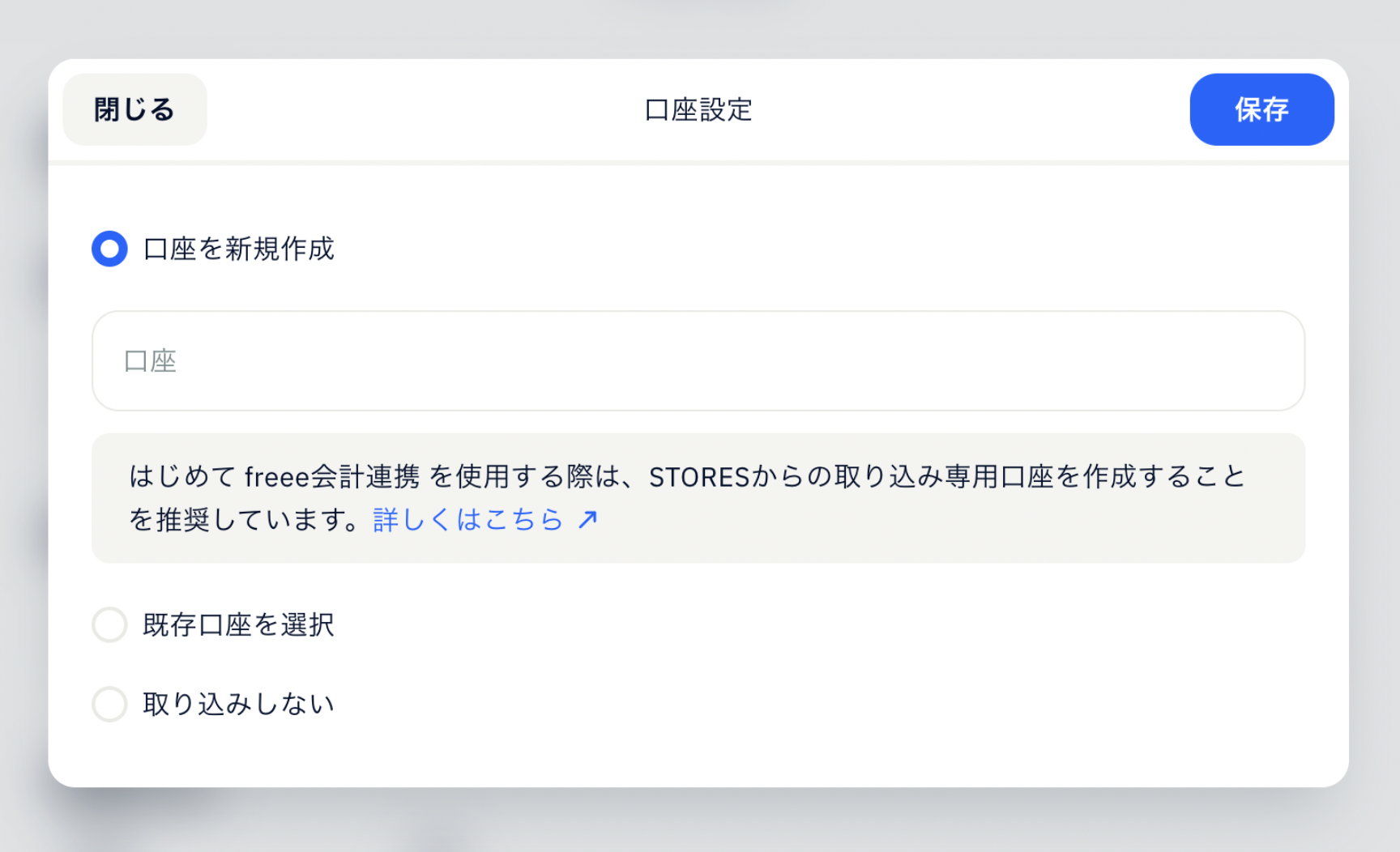Click the 口座を新規作成 label text
1400x852 pixels.
pyautogui.click(x=238, y=249)
